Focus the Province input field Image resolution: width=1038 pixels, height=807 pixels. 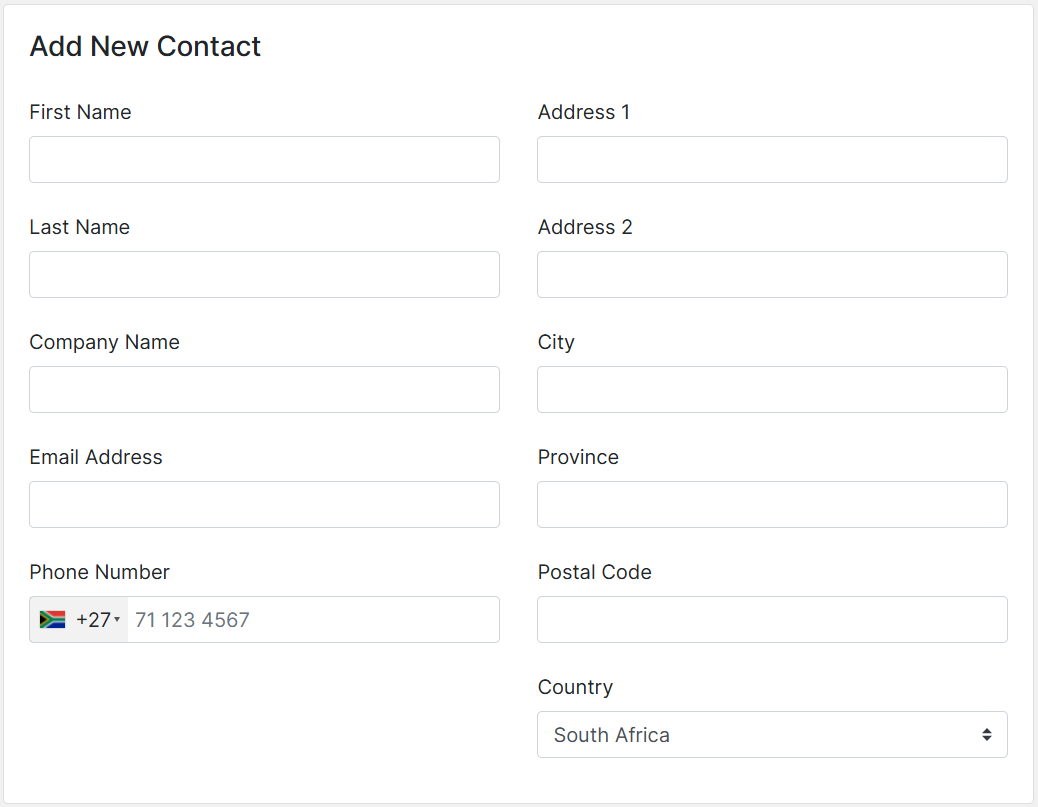point(772,504)
